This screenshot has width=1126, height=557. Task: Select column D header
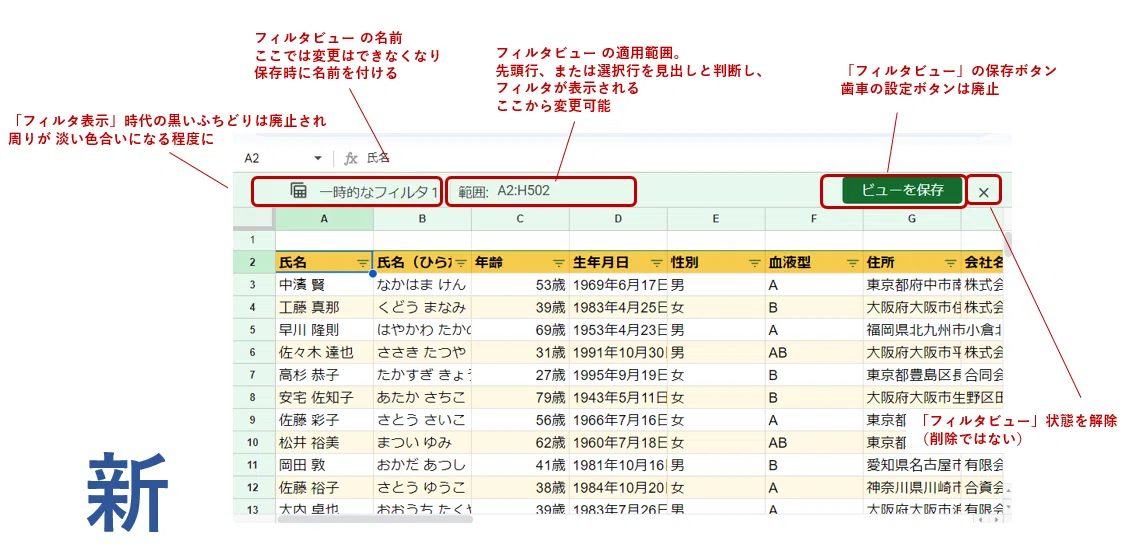pos(618,219)
